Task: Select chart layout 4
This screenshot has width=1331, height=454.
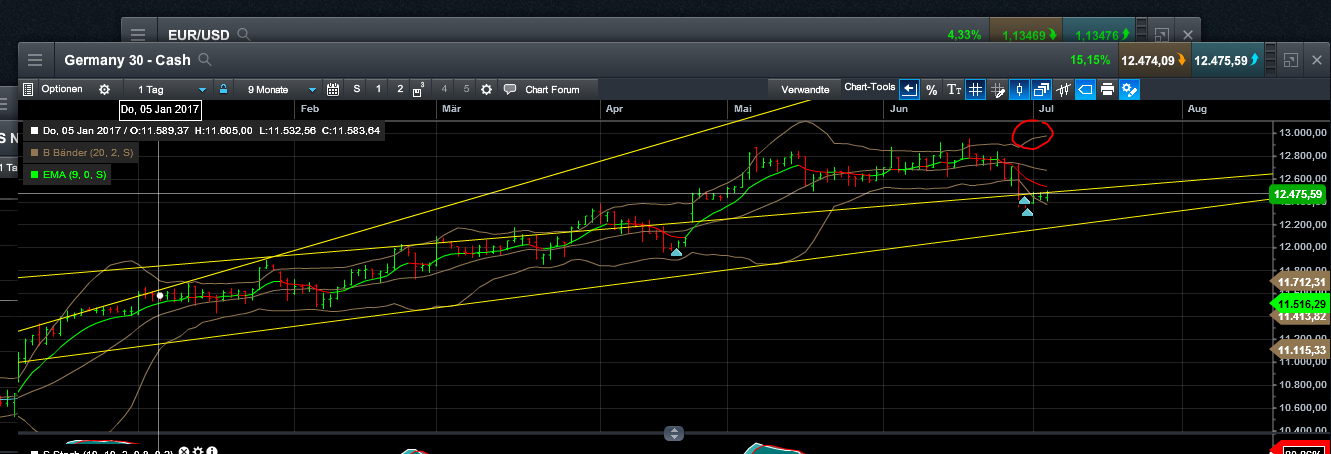Action: (x=444, y=89)
